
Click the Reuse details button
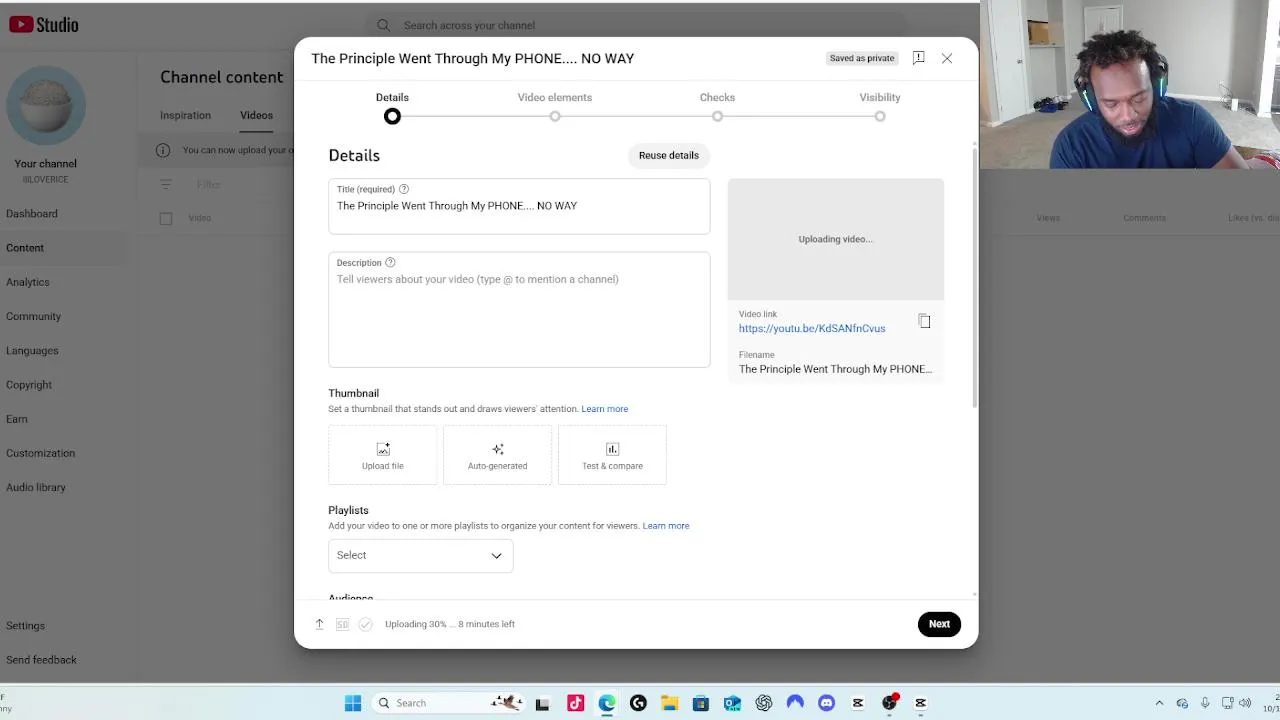point(669,155)
